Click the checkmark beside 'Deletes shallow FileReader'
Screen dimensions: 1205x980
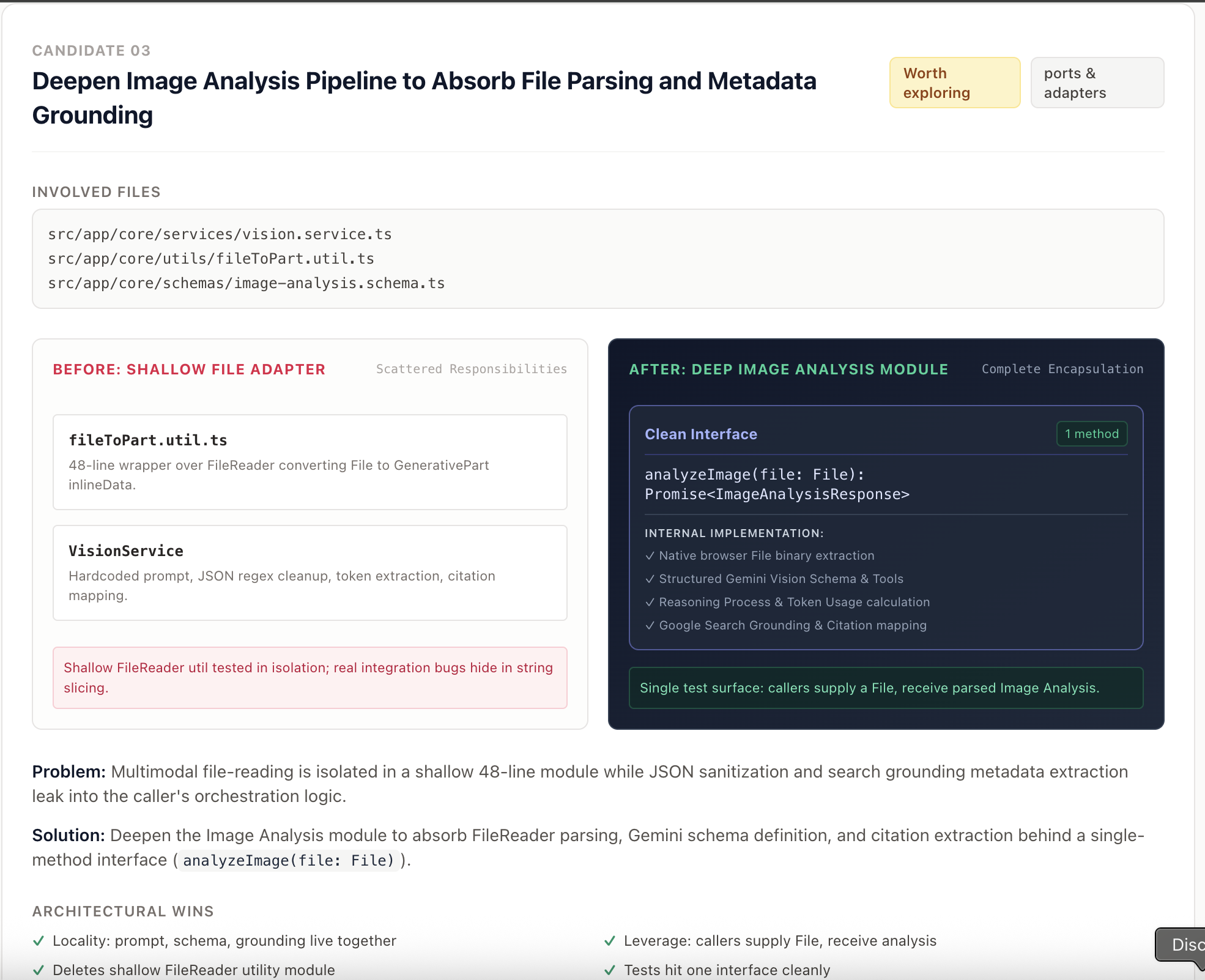[39, 970]
